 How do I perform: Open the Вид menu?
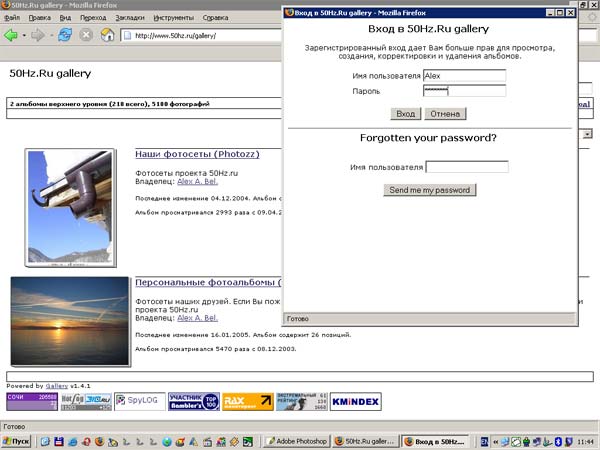click(65, 18)
